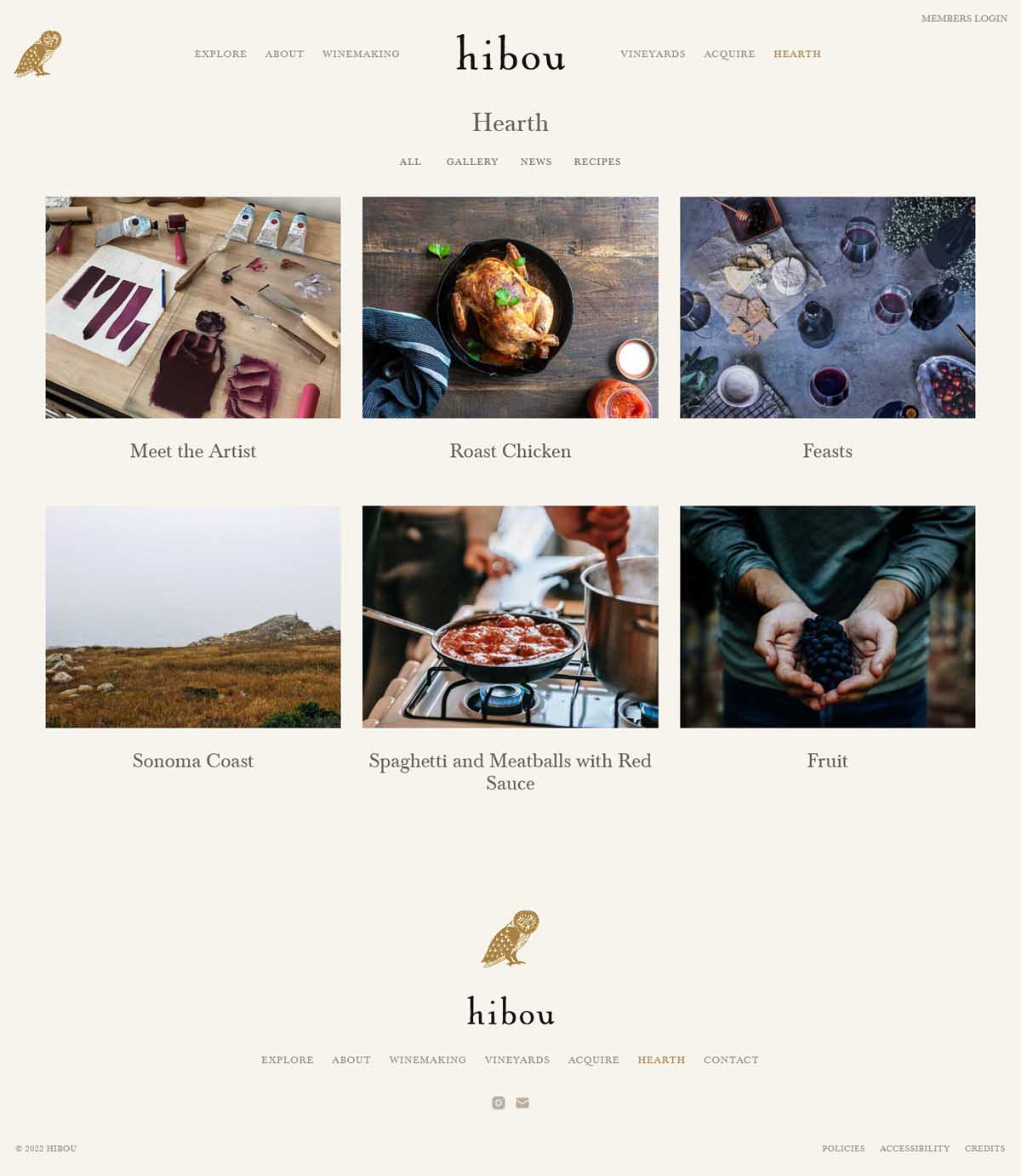Open Contact in the footer navigation
This screenshot has height=1176, width=1021.
[731, 1059]
